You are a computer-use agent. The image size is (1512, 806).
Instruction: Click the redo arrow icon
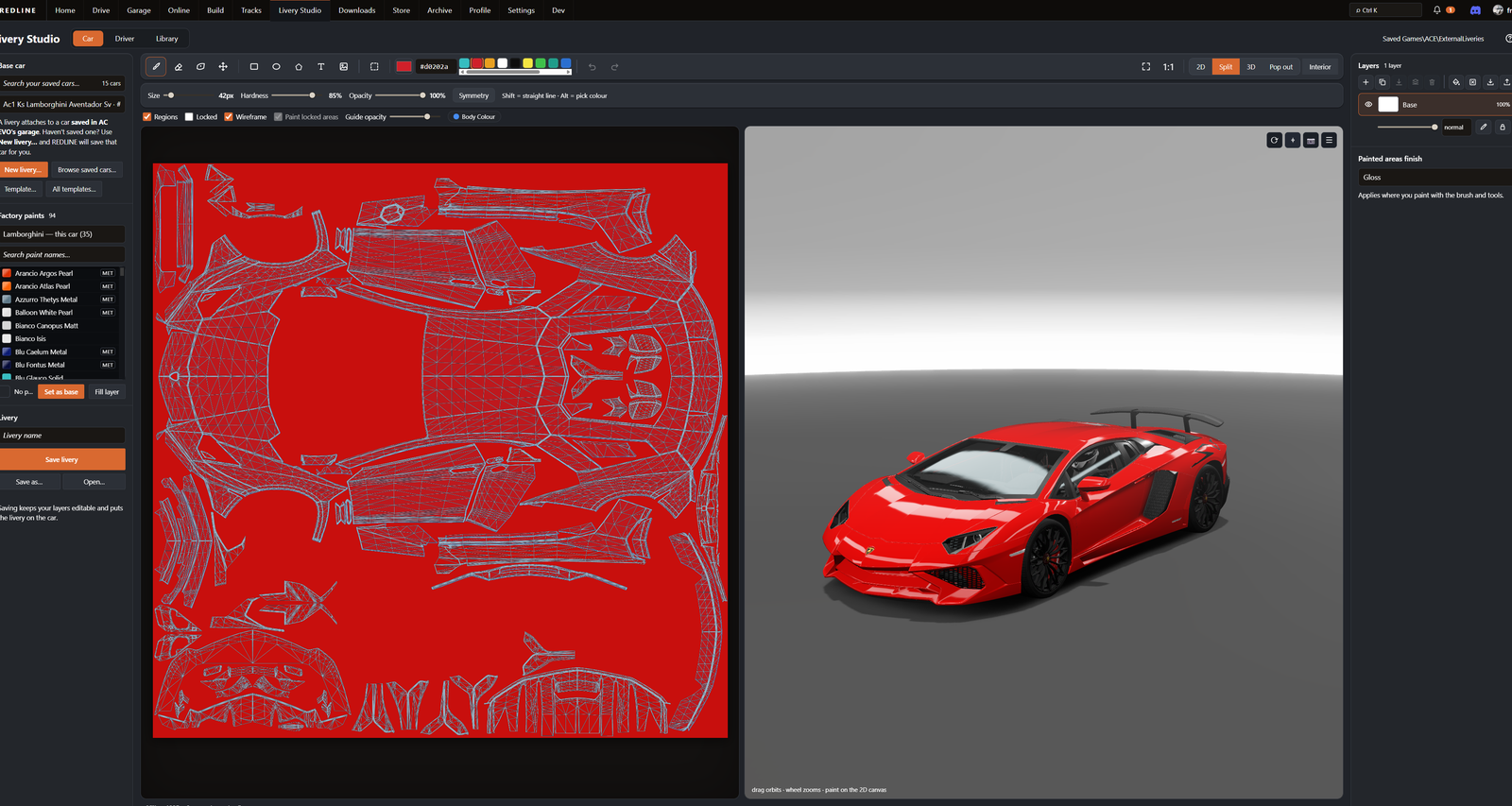(615, 67)
